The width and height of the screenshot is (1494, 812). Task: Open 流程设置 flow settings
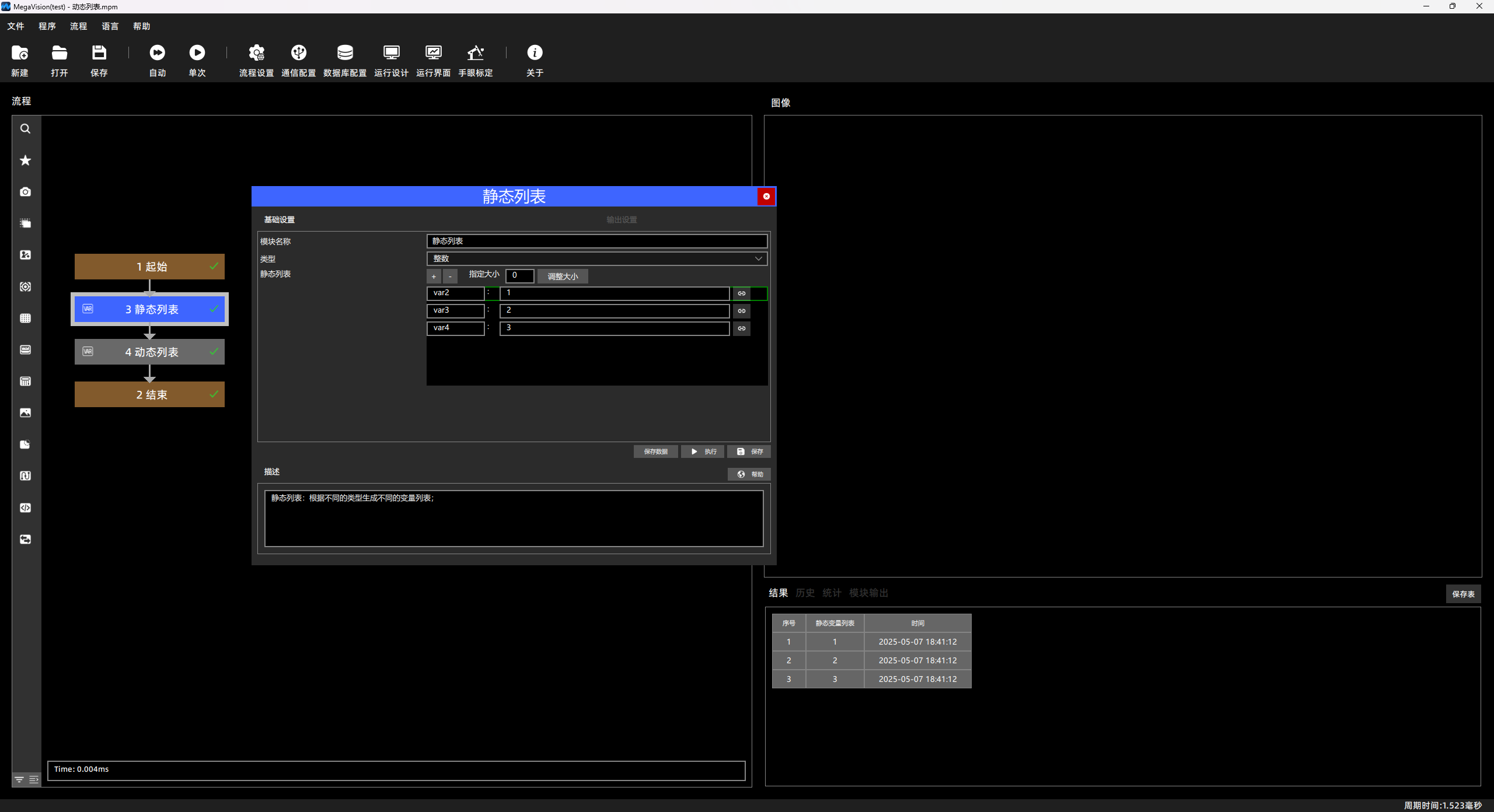256,61
